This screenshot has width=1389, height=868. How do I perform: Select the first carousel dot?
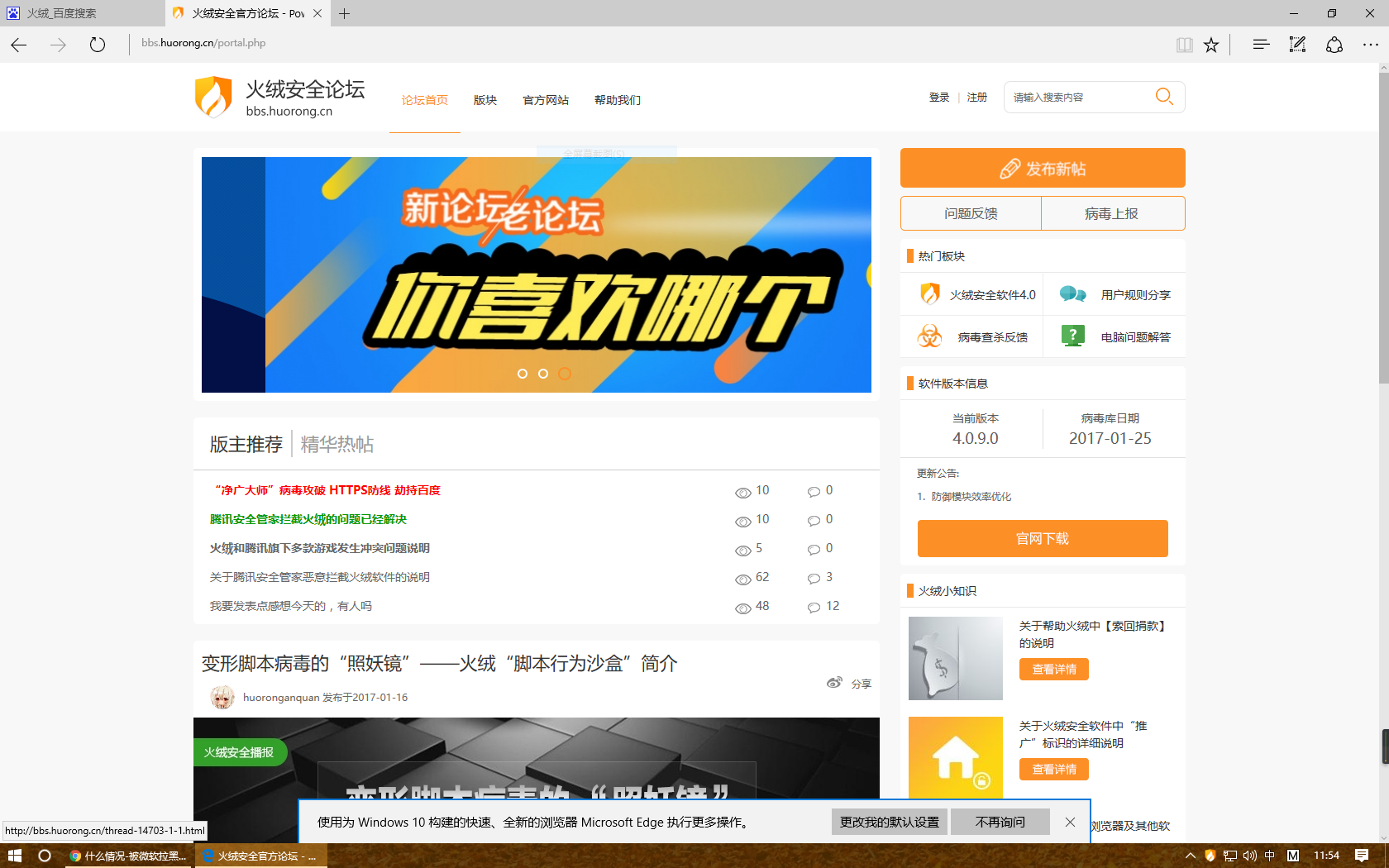(523, 374)
